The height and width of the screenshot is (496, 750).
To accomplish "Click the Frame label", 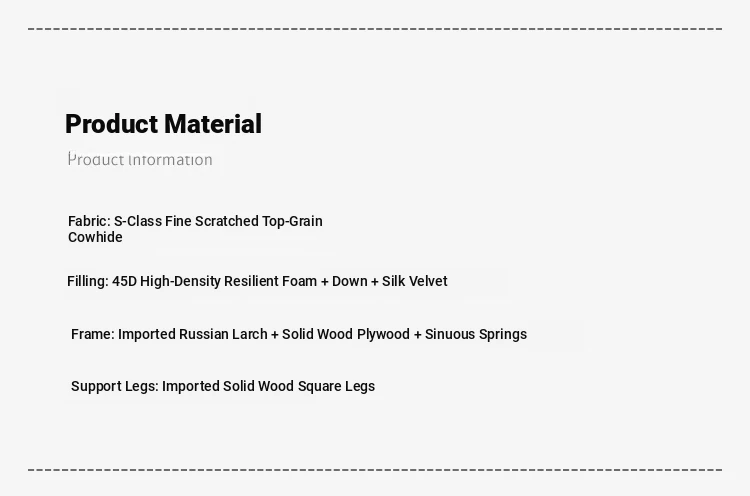I will click(x=92, y=334).
